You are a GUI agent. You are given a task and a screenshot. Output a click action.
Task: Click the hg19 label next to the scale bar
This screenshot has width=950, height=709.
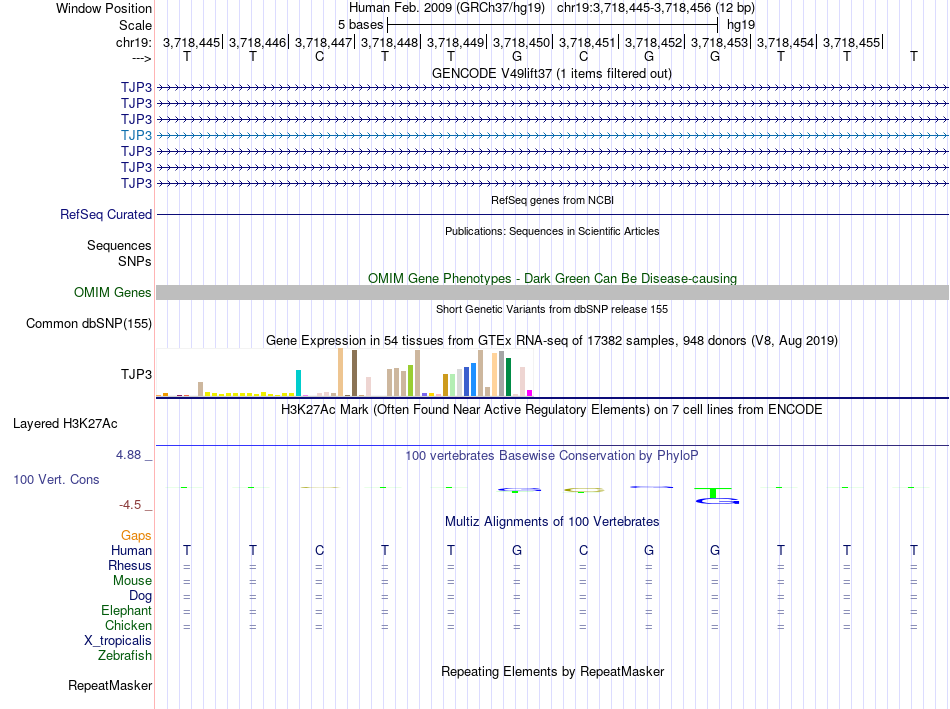coord(741,25)
